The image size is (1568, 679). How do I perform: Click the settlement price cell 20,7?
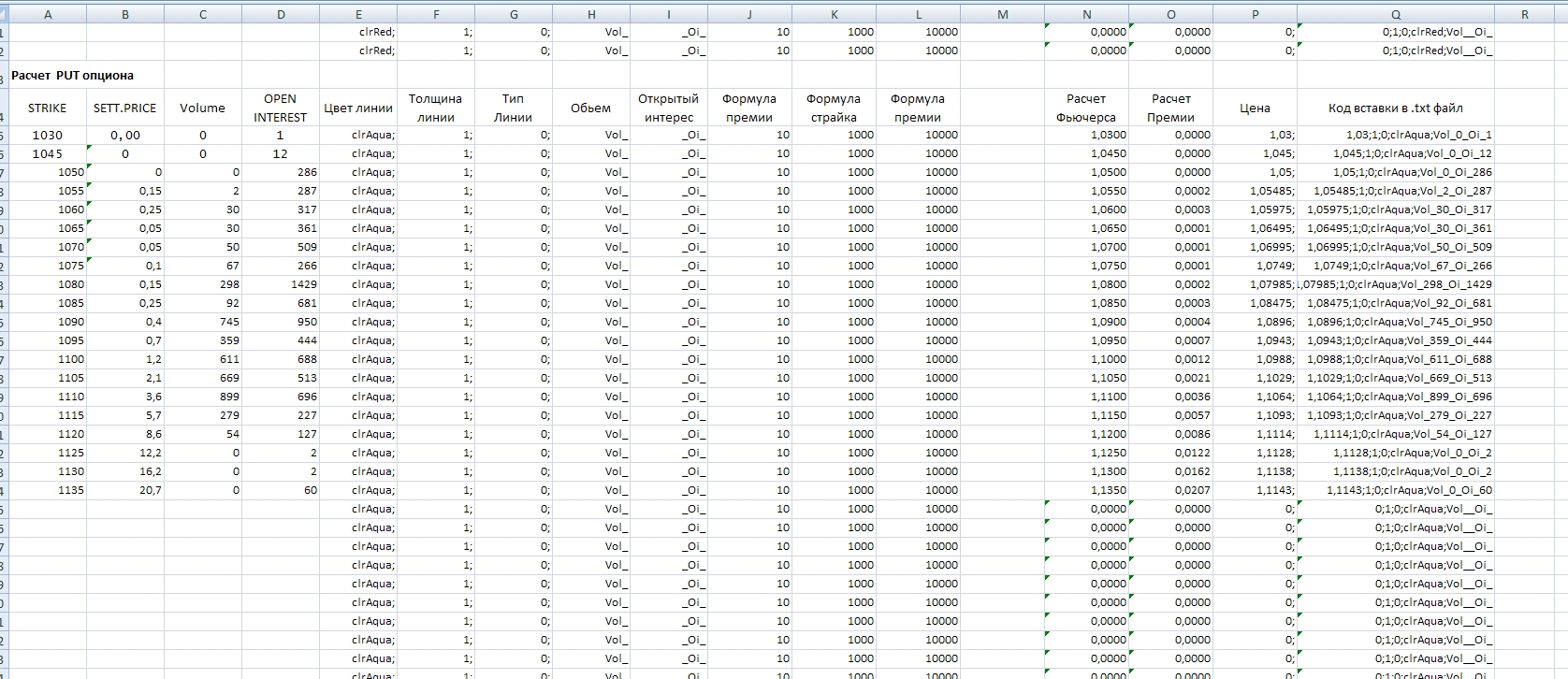(x=125, y=490)
